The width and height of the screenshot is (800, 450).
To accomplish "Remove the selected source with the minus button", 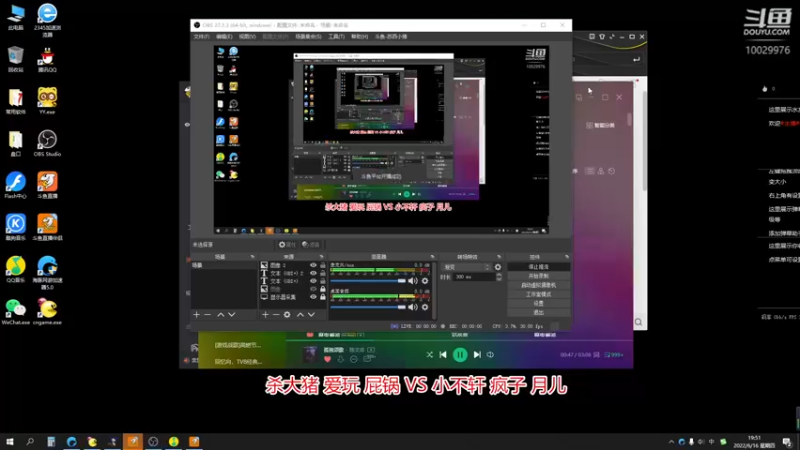I will (276, 315).
